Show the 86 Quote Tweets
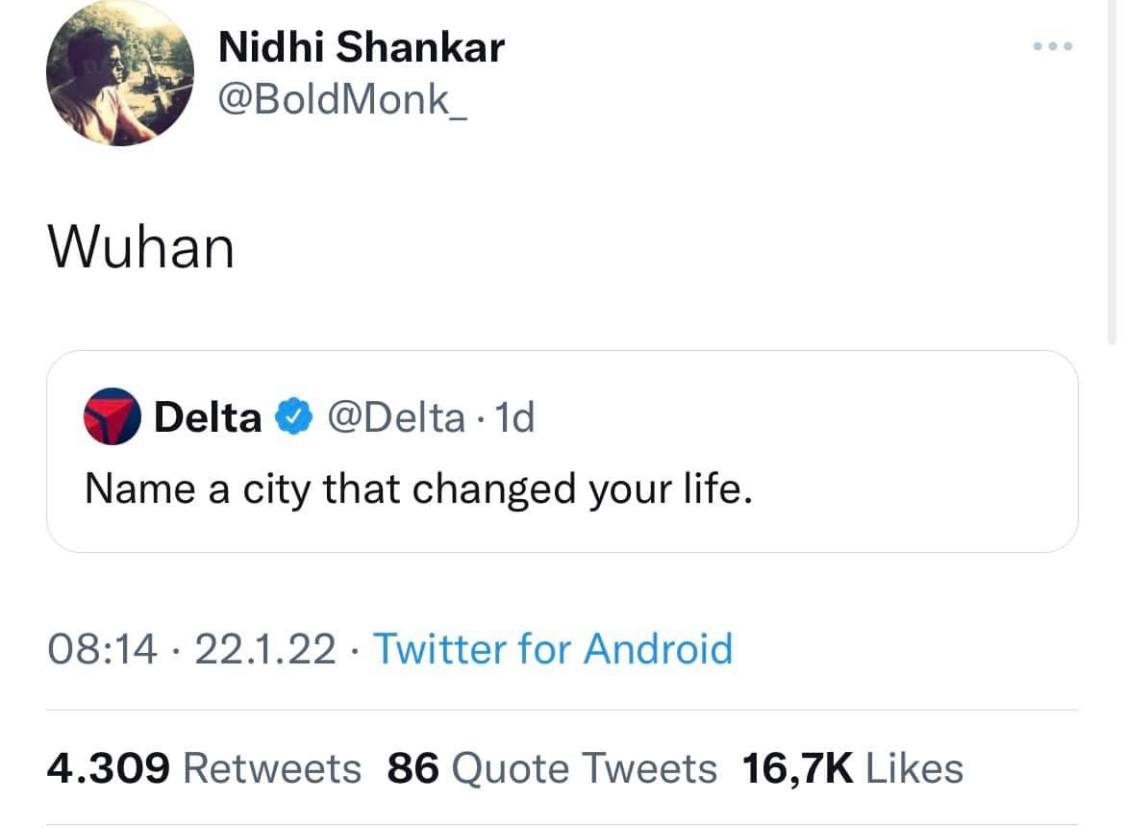 [552, 768]
